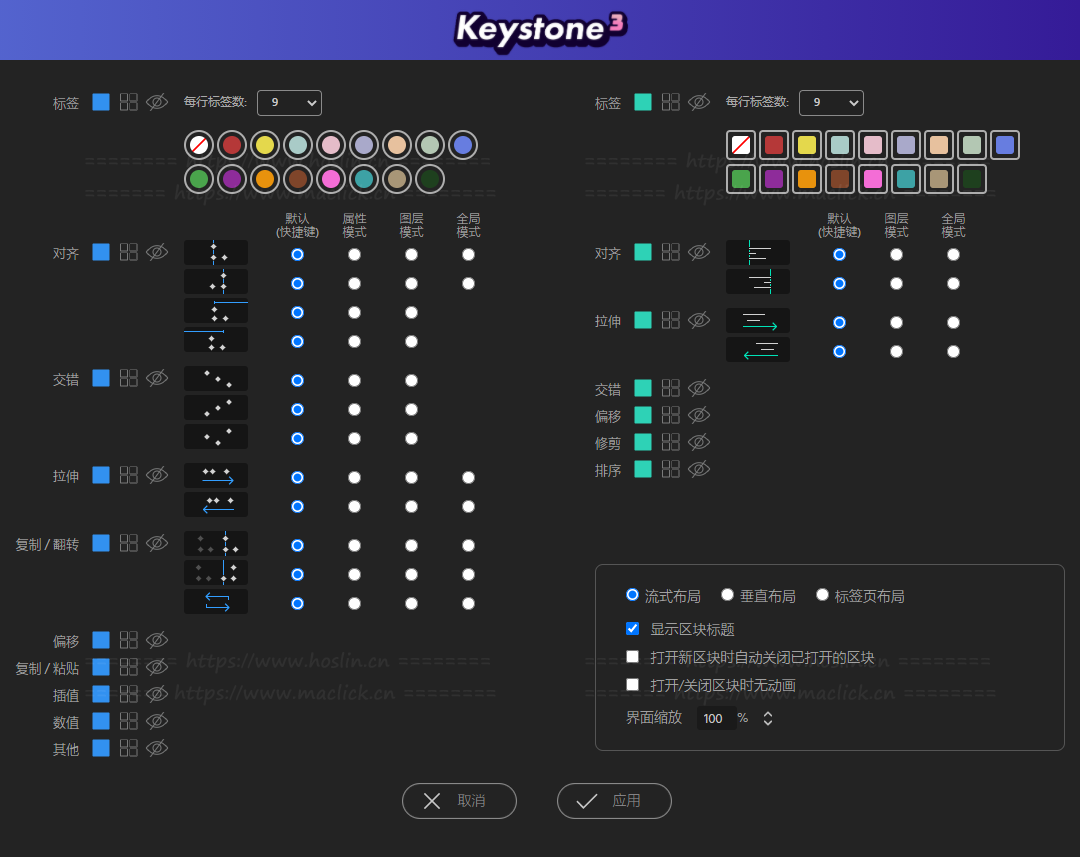Click the blue square next to 插值

pyautogui.click(x=101, y=694)
